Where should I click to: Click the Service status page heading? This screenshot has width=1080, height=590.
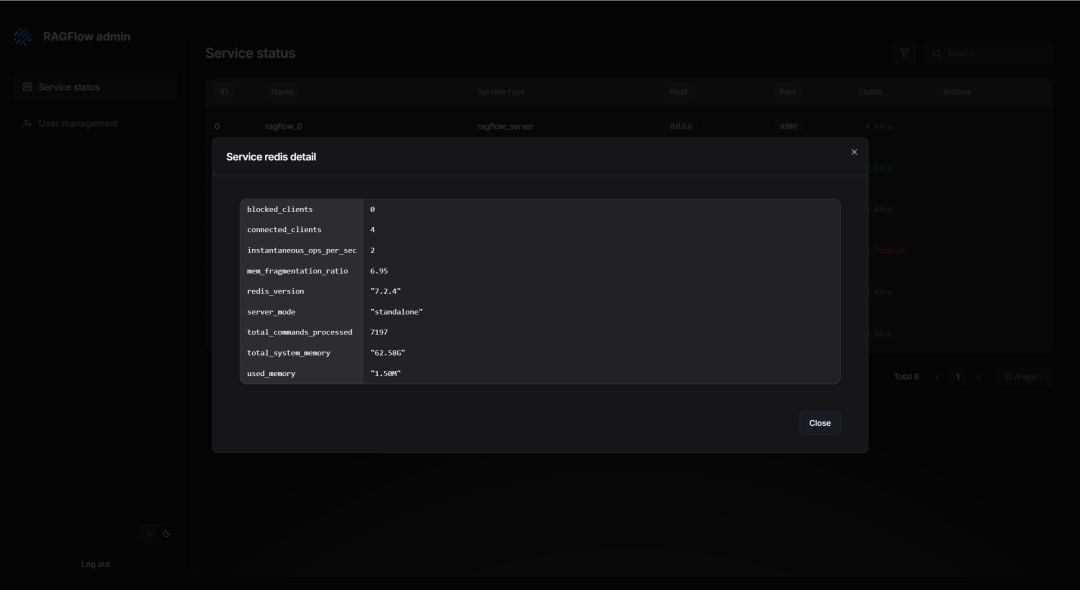tap(250, 53)
